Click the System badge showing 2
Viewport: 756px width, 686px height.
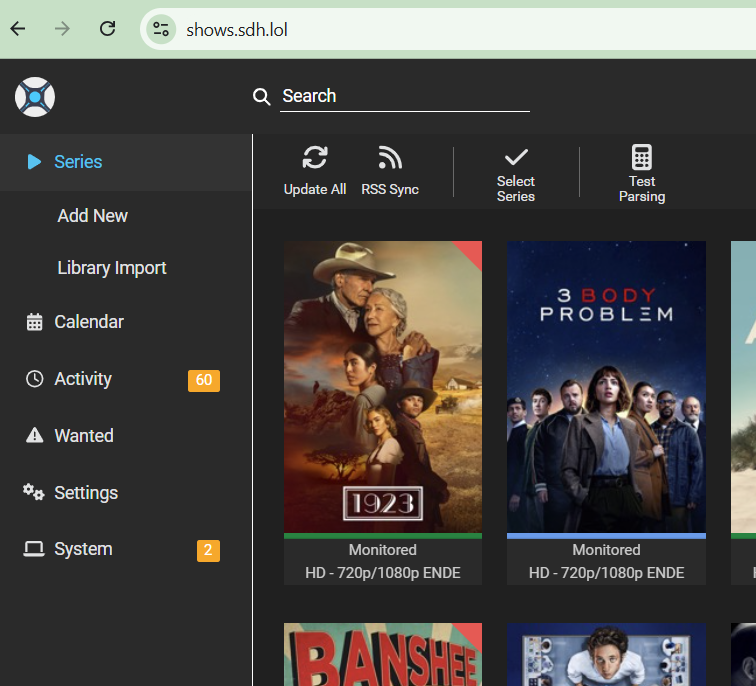tap(208, 551)
